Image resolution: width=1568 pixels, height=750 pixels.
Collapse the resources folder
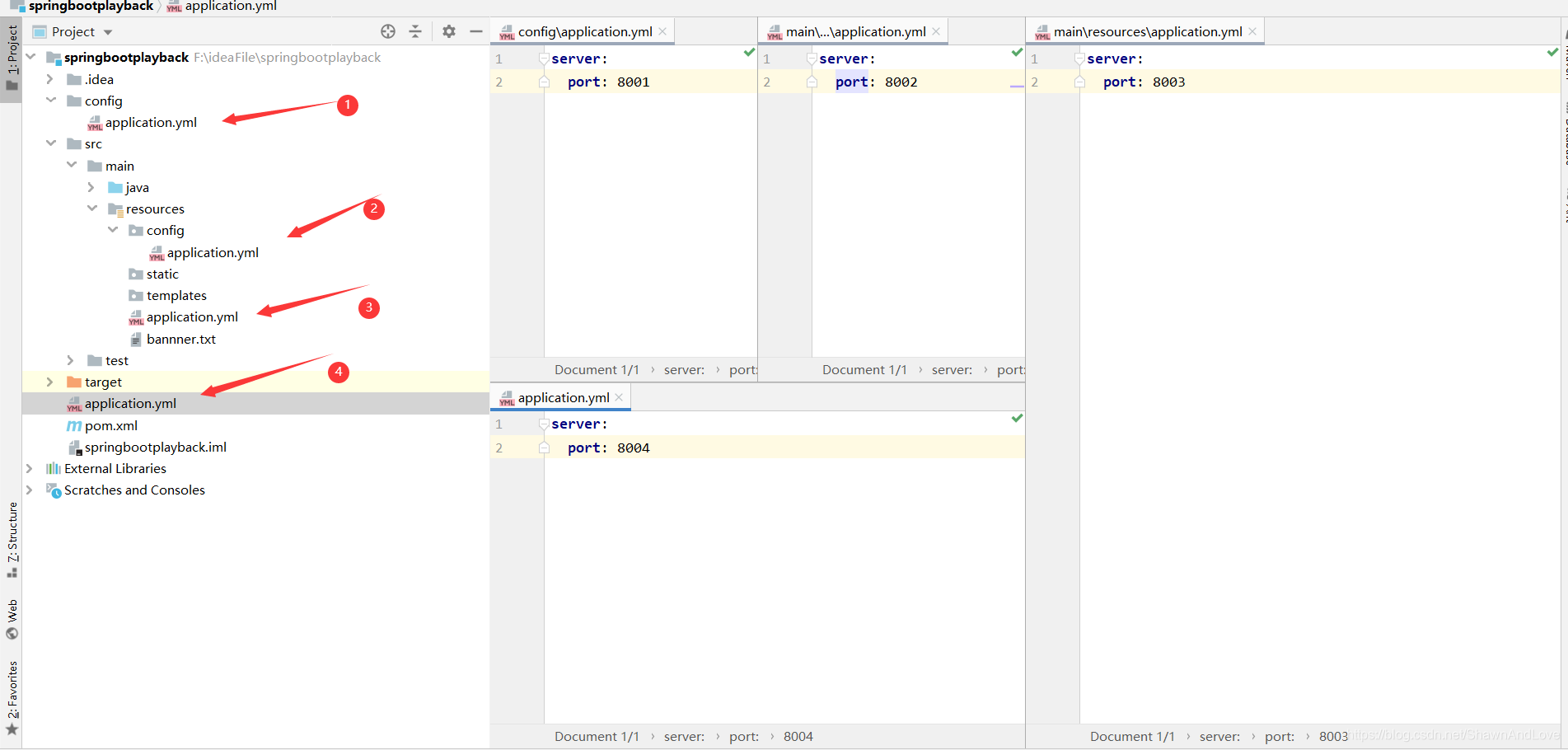click(x=92, y=208)
